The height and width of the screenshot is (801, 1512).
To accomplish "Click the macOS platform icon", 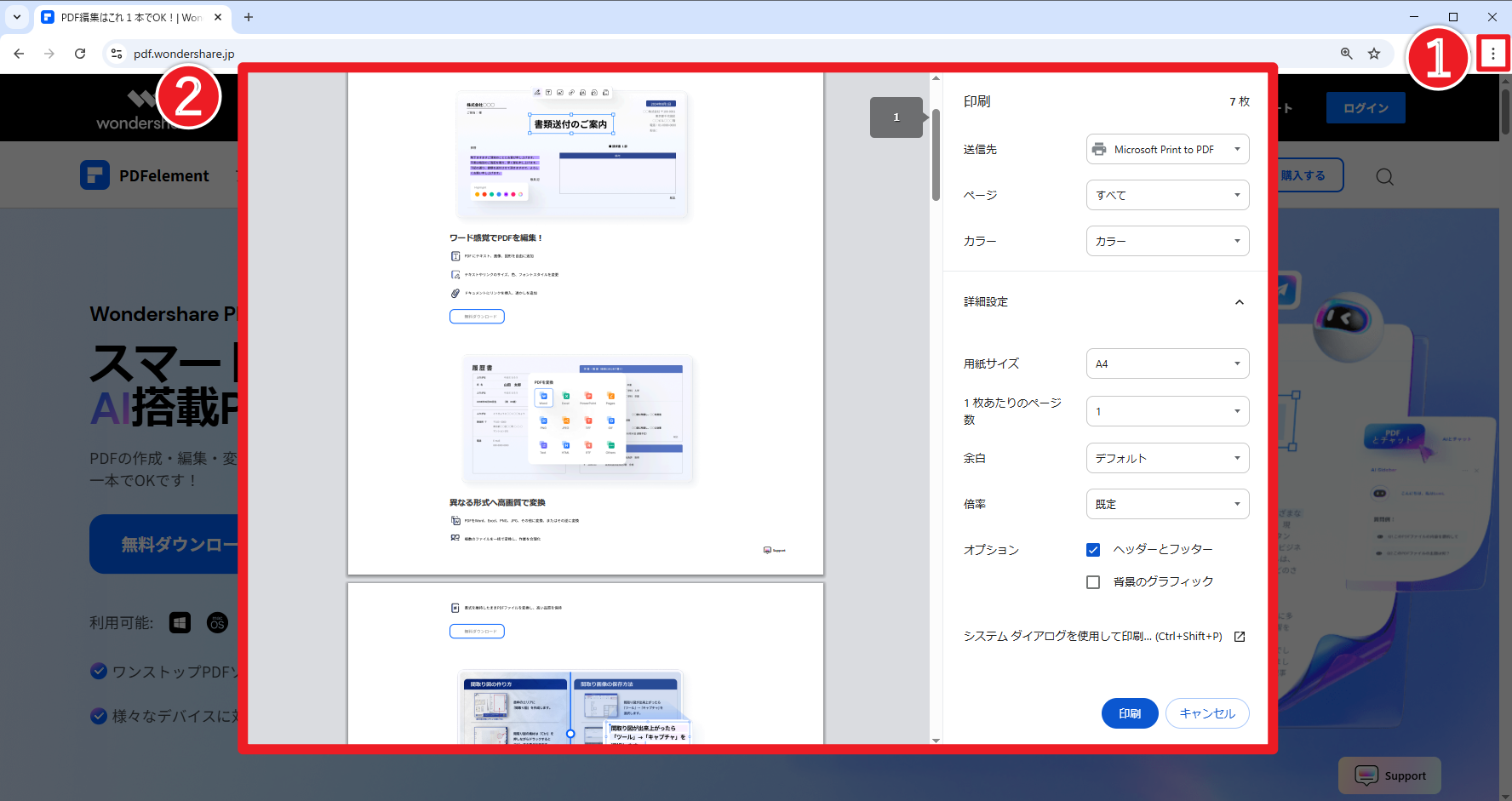I will (x=217, y=623).
